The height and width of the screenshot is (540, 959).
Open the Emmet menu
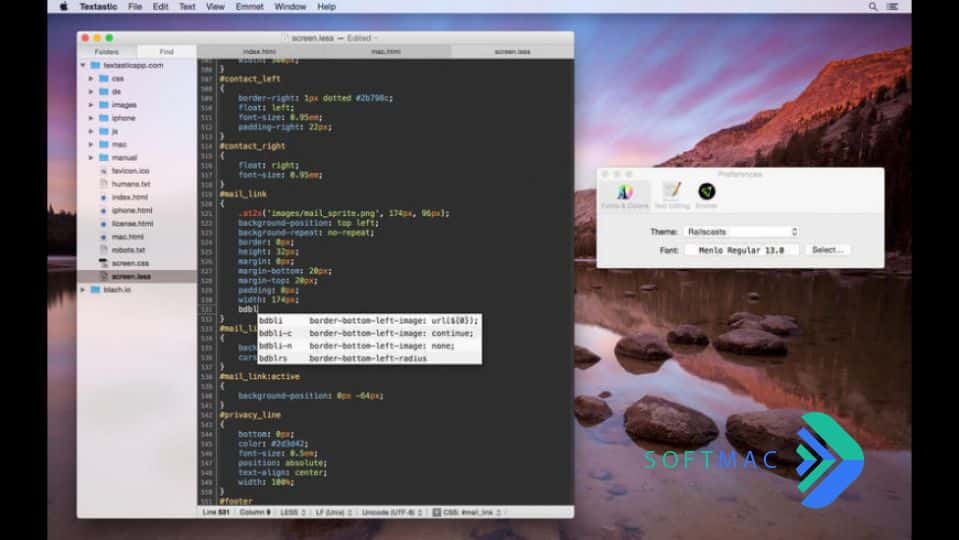pos(250,7)
